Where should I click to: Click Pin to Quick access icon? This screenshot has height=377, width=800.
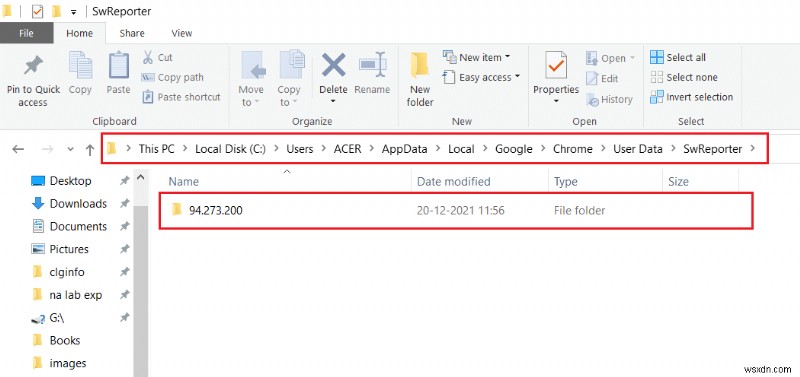click(33, 66)
